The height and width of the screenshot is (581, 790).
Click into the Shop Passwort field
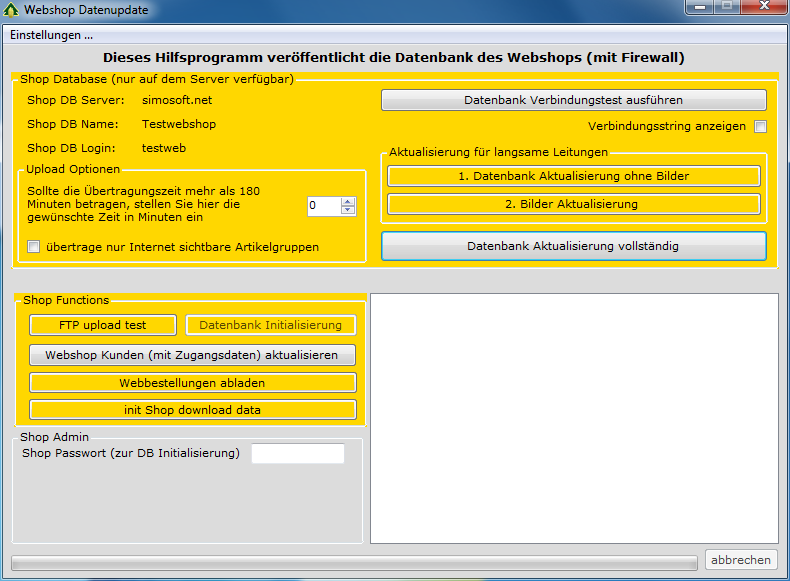point(297,454)
